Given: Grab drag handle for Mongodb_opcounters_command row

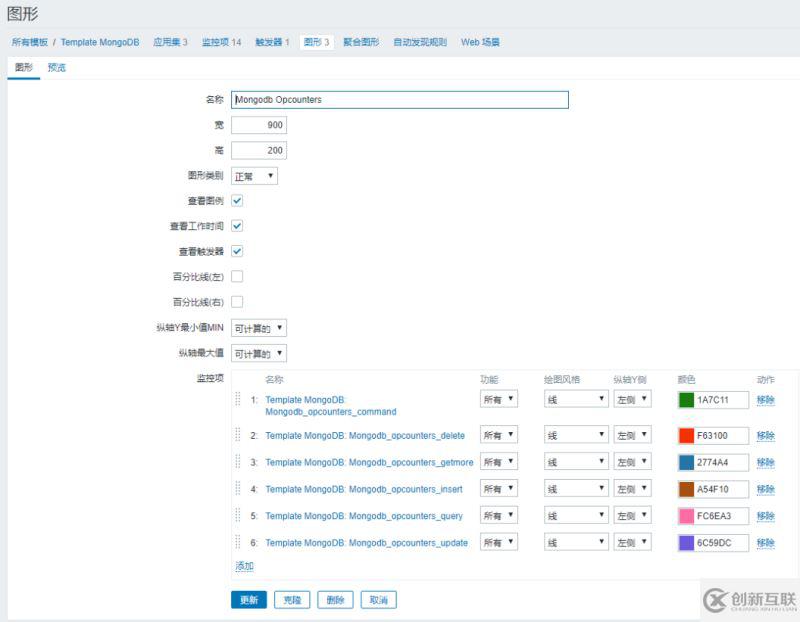Looking at the screenshot, I should [x=238, y=399].
